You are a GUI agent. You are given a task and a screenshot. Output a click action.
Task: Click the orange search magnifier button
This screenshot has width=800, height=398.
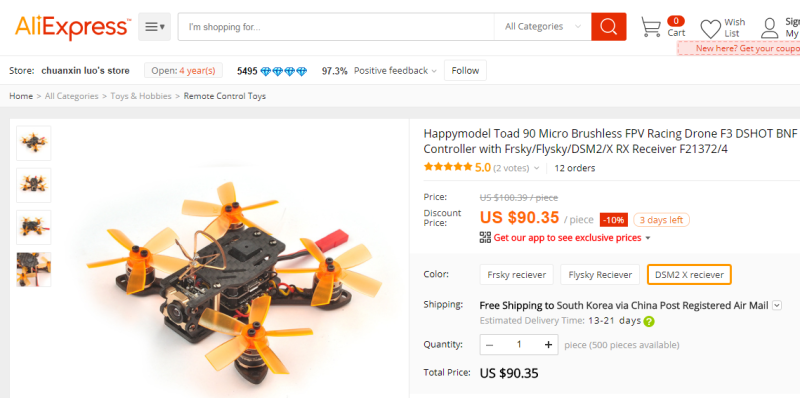click(x=608, y=27)
